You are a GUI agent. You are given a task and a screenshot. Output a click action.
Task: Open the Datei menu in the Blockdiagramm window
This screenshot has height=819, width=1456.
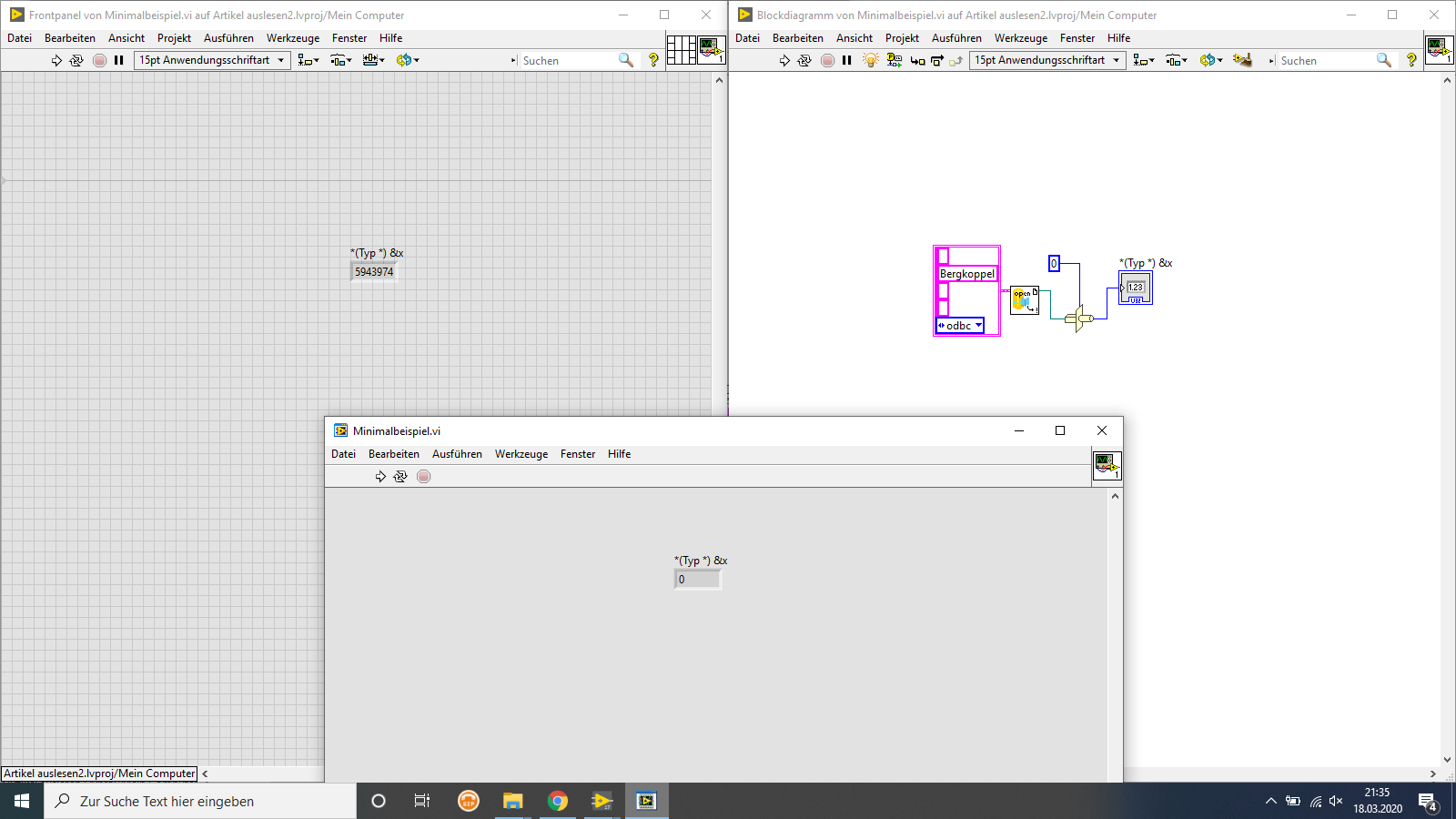tap(747, 38)
